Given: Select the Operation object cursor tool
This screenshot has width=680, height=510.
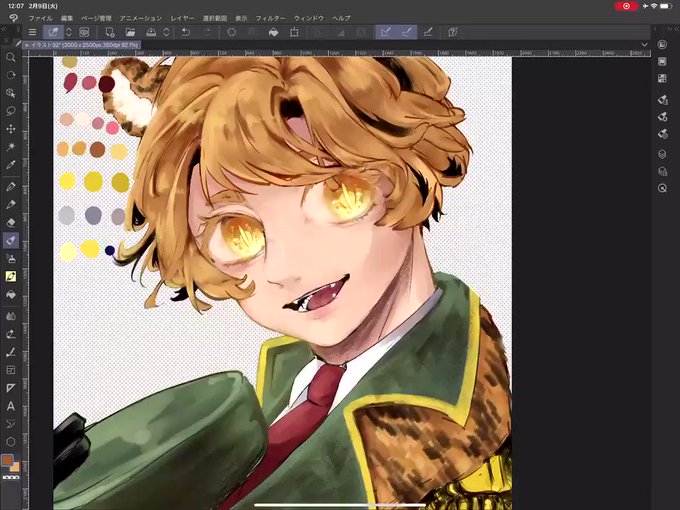Looking at the screenshot, I should (11, 93).
